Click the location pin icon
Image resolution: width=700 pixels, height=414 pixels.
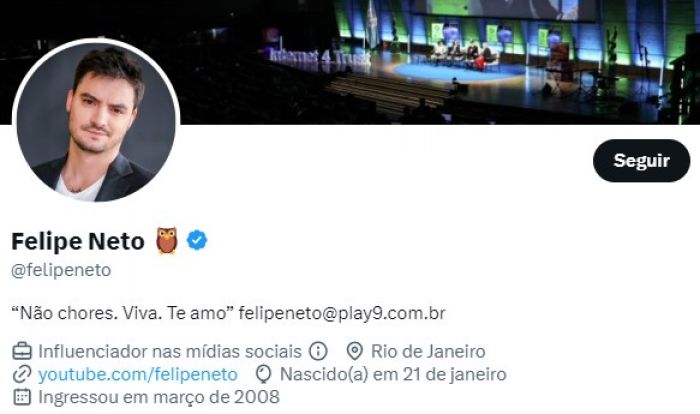354,351
